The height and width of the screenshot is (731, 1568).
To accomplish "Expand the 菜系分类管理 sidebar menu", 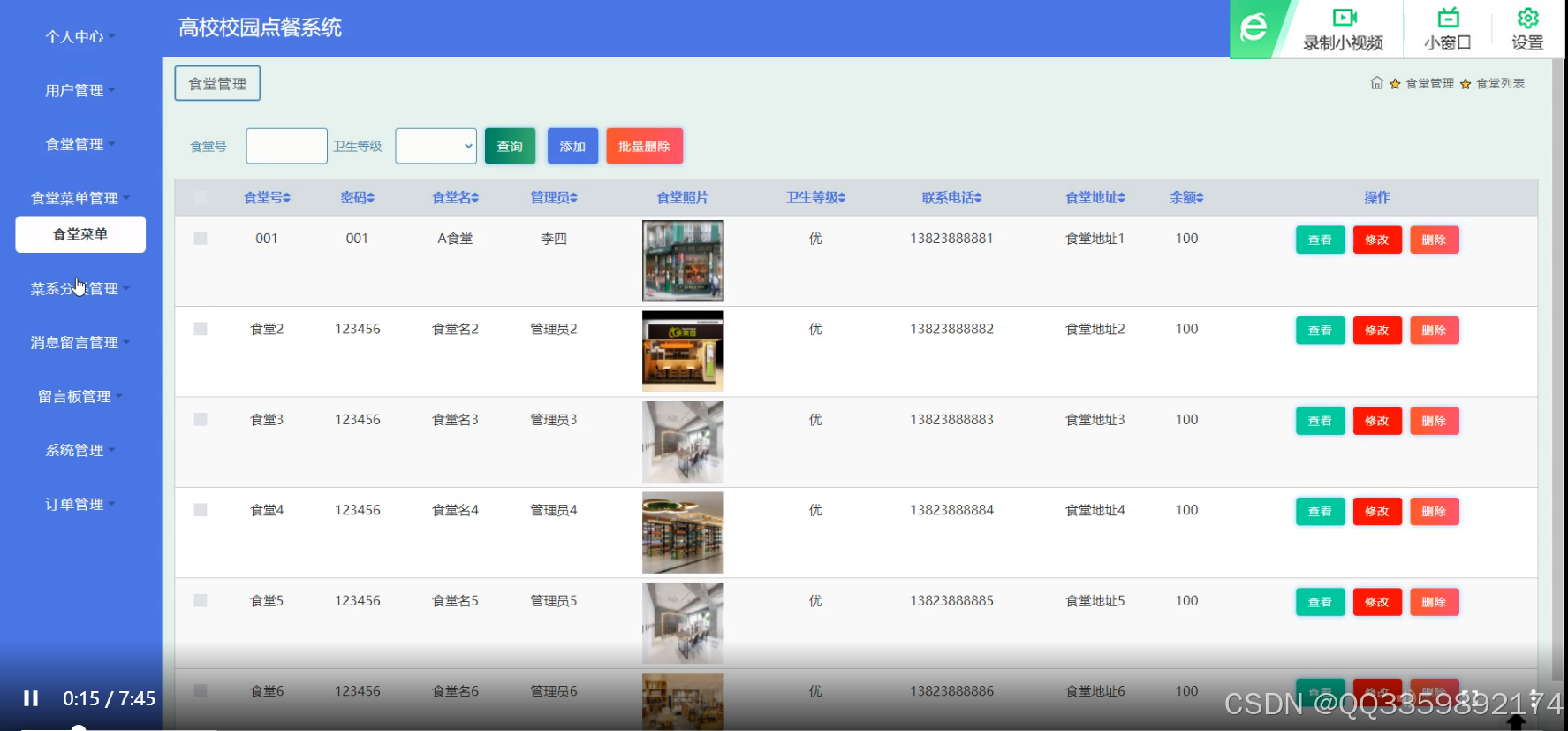I will [x=80, y=289].
